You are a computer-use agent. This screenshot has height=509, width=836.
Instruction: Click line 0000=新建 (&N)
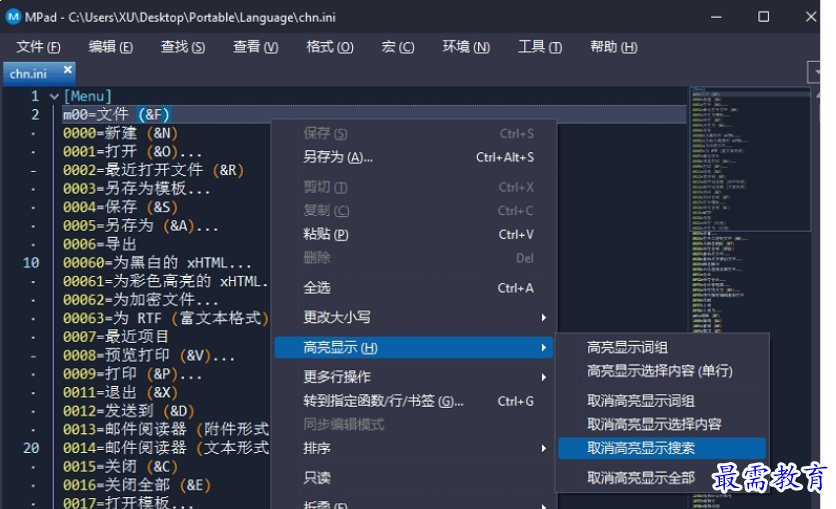point(120,133)
